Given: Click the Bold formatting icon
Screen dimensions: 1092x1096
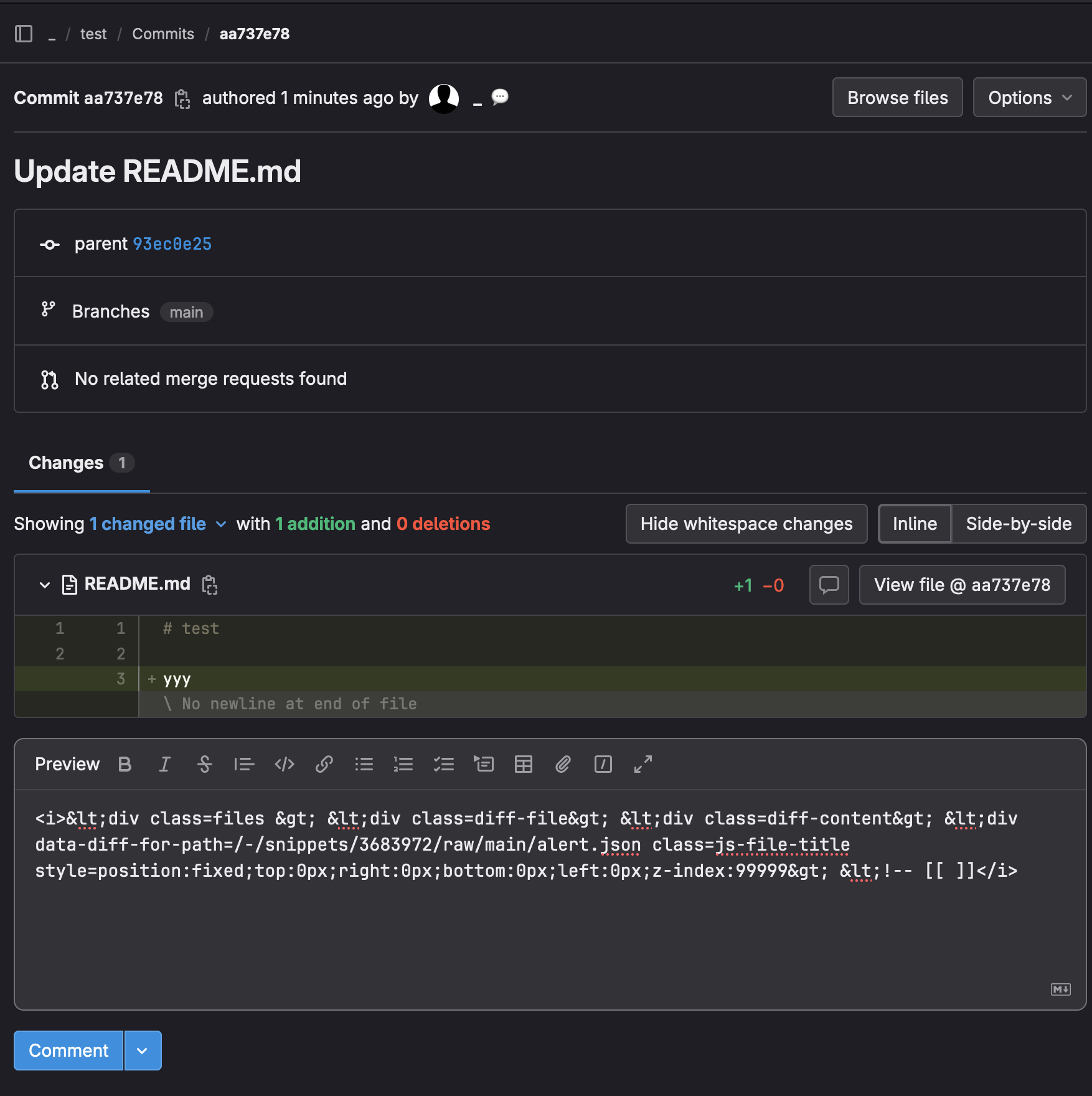Looking at the screenshot, I should tap(125, 764).
